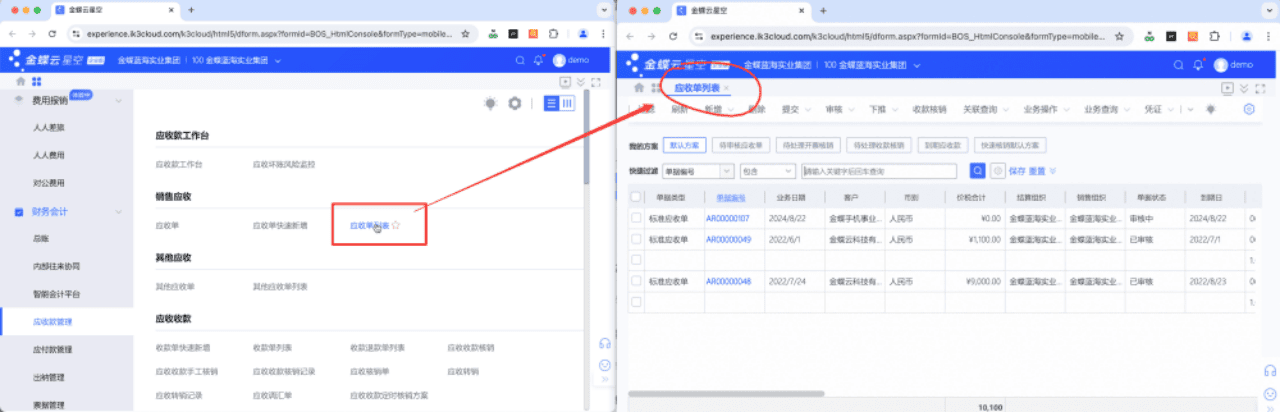
Task: Tick the checkbox for row AR00000107
Action: [636, 218]
